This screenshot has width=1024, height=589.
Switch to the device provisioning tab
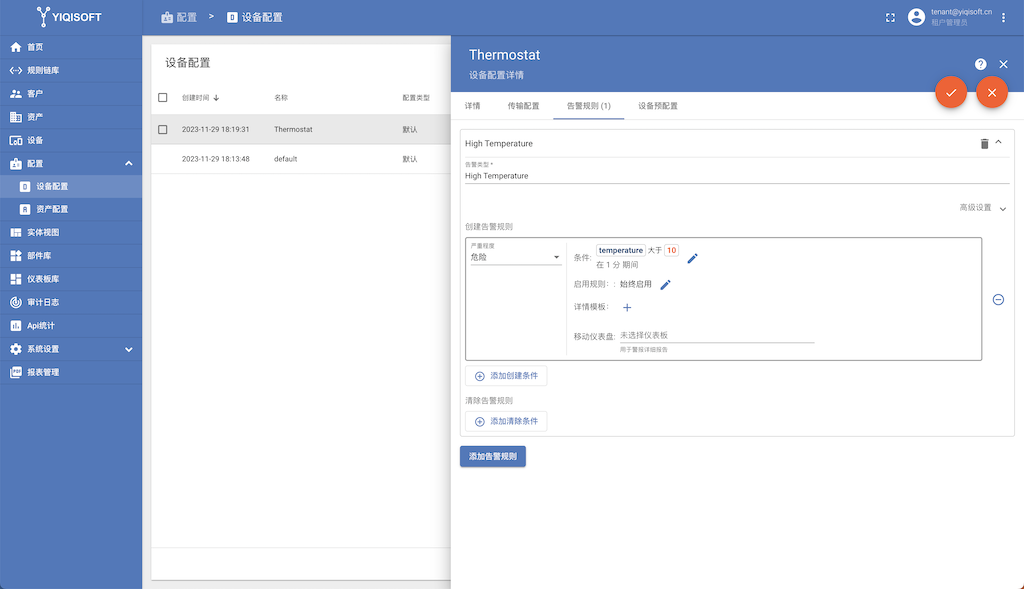pyautogui.click(x=657, y=106)
